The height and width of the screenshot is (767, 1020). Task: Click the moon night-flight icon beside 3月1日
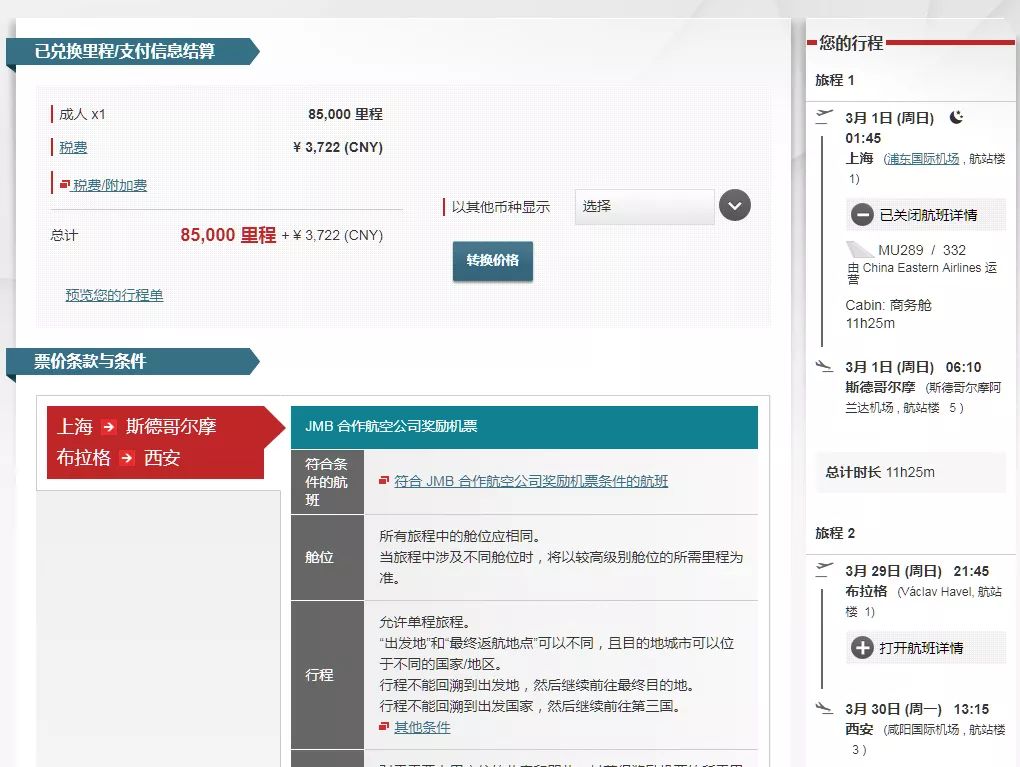point(956,116)
